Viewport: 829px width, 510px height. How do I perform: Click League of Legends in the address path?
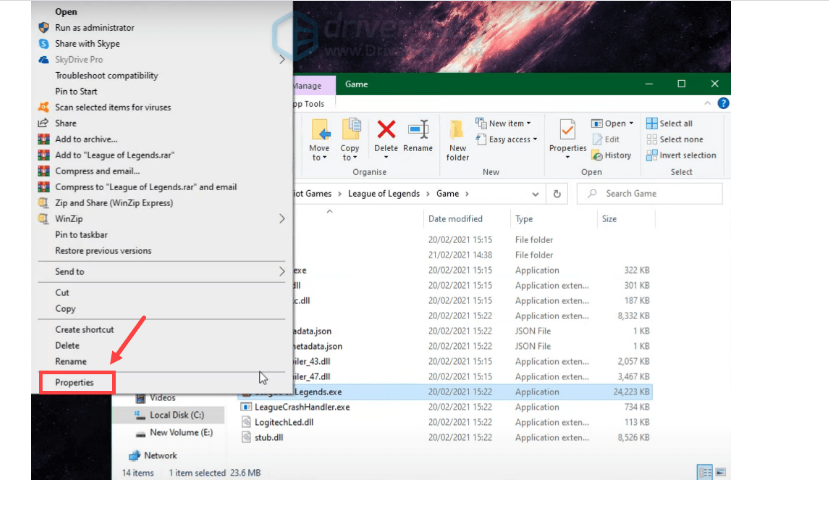pos(384,193)
